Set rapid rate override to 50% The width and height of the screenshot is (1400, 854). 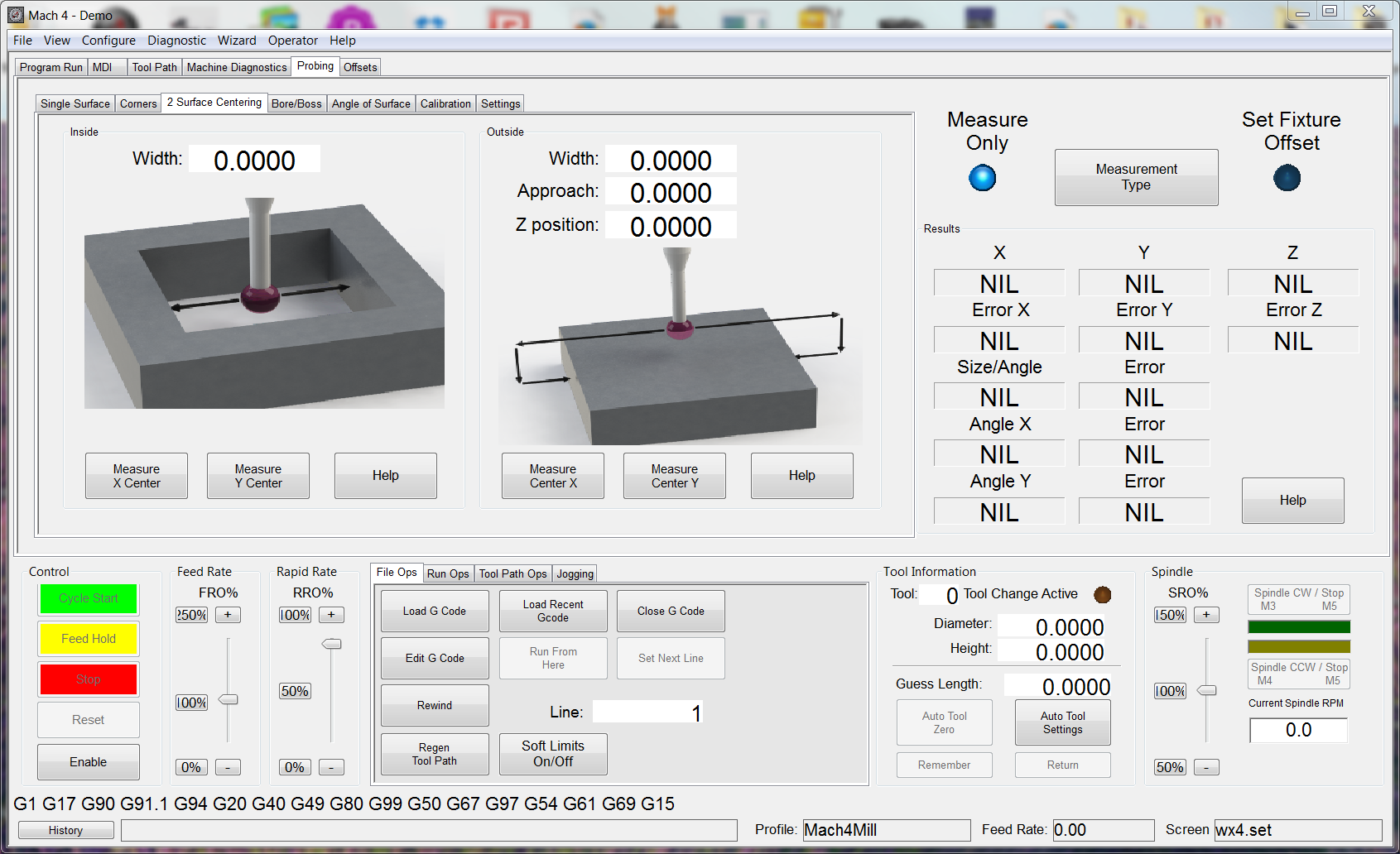coord(295,691)
